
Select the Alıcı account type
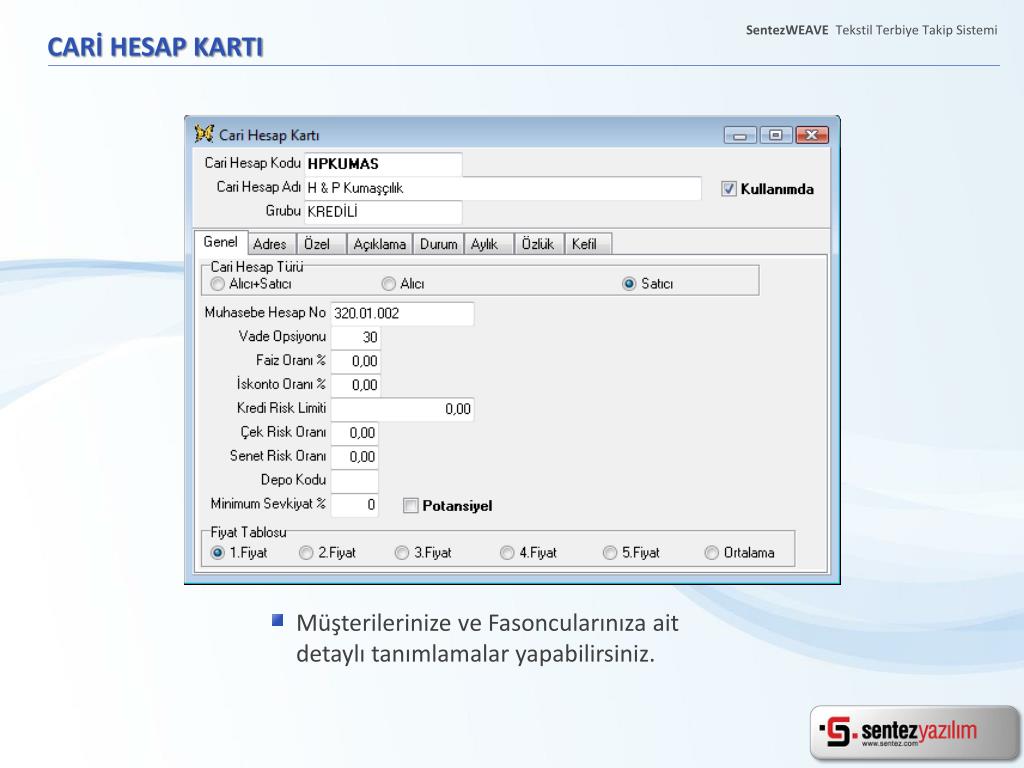tap(389, 284)
